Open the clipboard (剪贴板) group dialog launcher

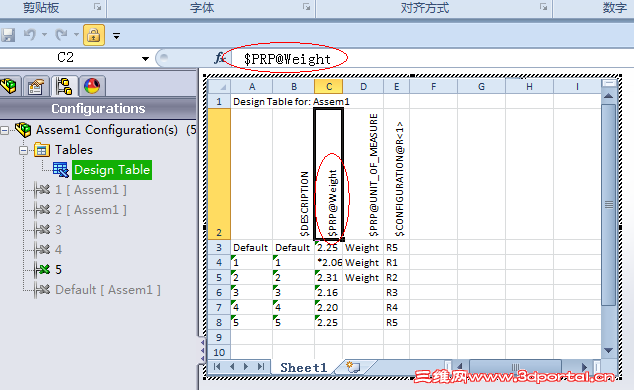pos(97,6)
